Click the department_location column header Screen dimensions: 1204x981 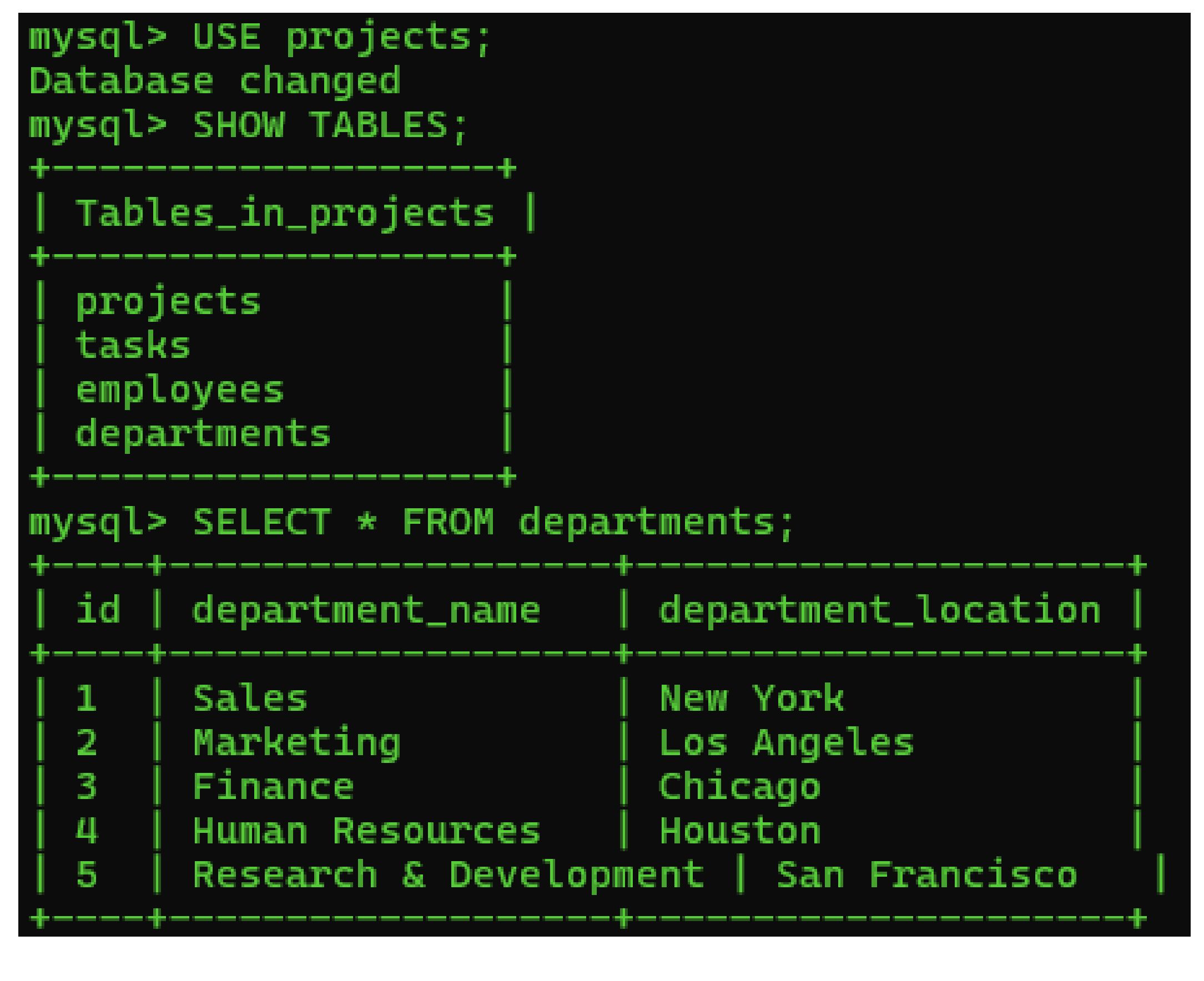click(879, 611)
